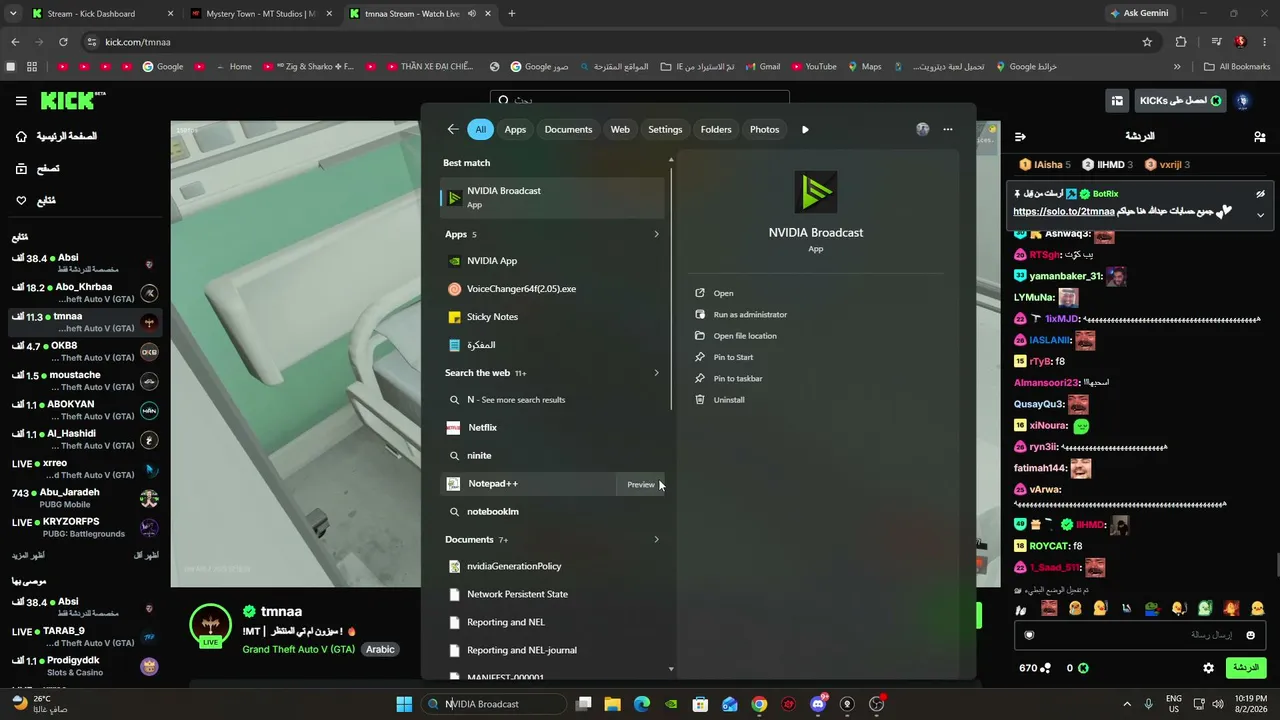Open Kick chat users list icon
This screenshot has height=720, width=1280.
point(1259,136)
